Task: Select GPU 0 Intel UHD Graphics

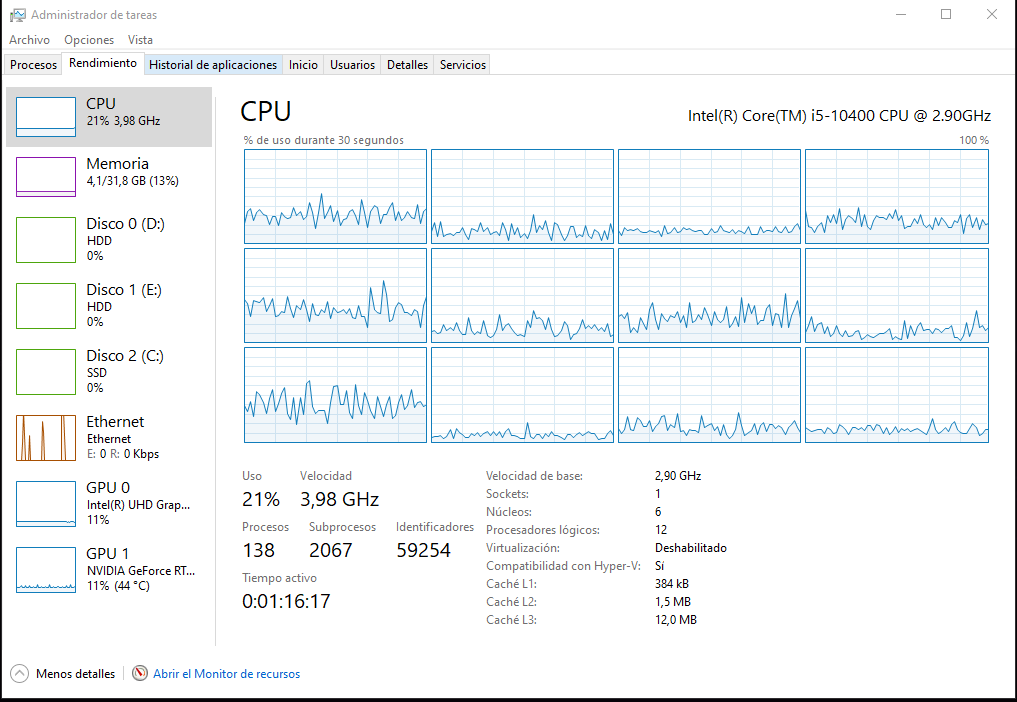Action: [46, 503]
